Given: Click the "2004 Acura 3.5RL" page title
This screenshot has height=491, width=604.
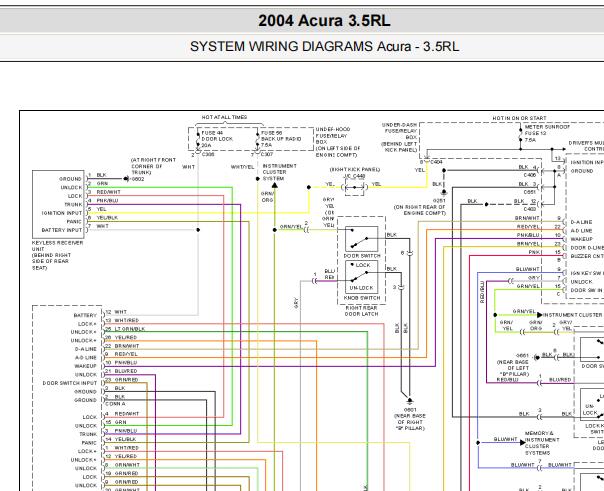Looking at the screenshot, I should [324, 20].
